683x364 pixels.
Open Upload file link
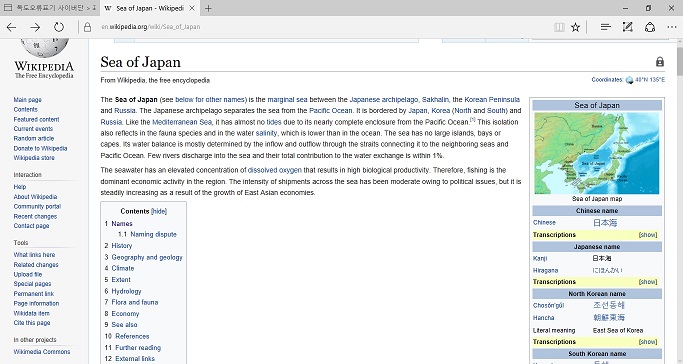pos(27,274)
